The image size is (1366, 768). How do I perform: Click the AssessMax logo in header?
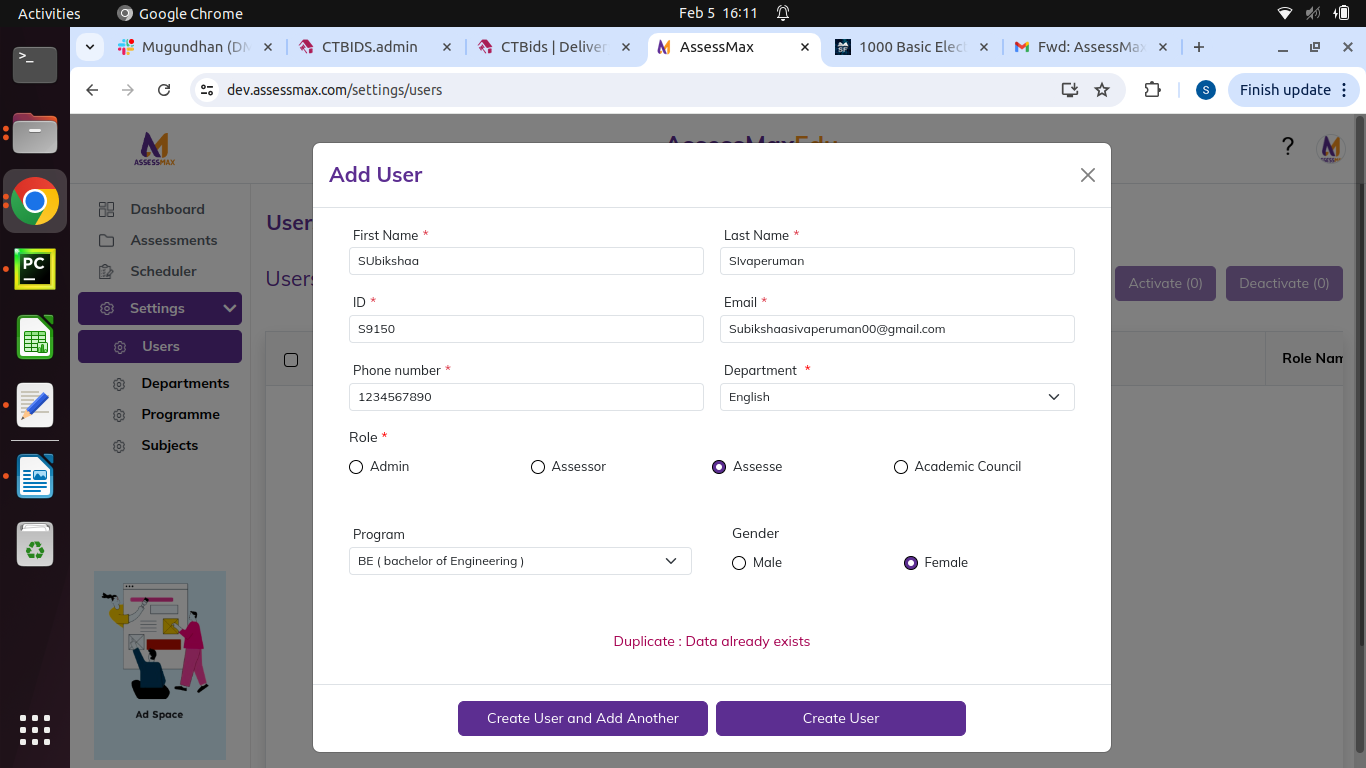point(154,148)
